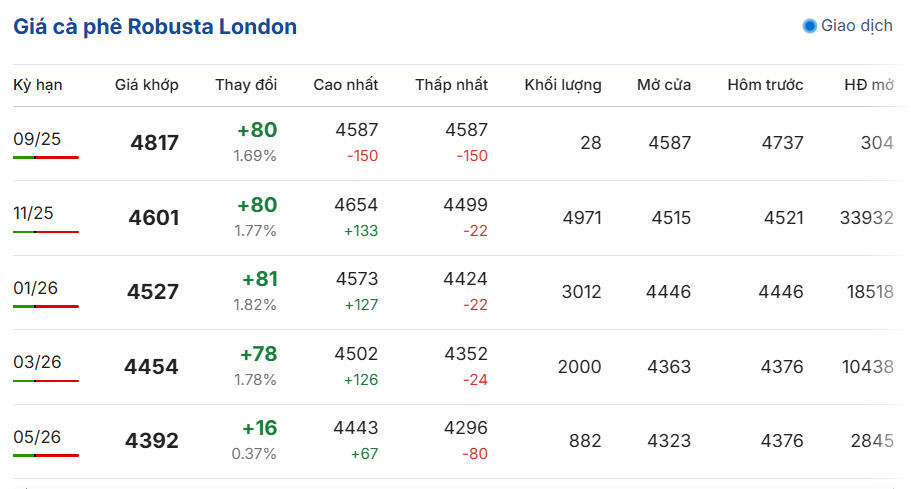Click the Giao dịch label text
911x489 pixels.
(857, 26)
